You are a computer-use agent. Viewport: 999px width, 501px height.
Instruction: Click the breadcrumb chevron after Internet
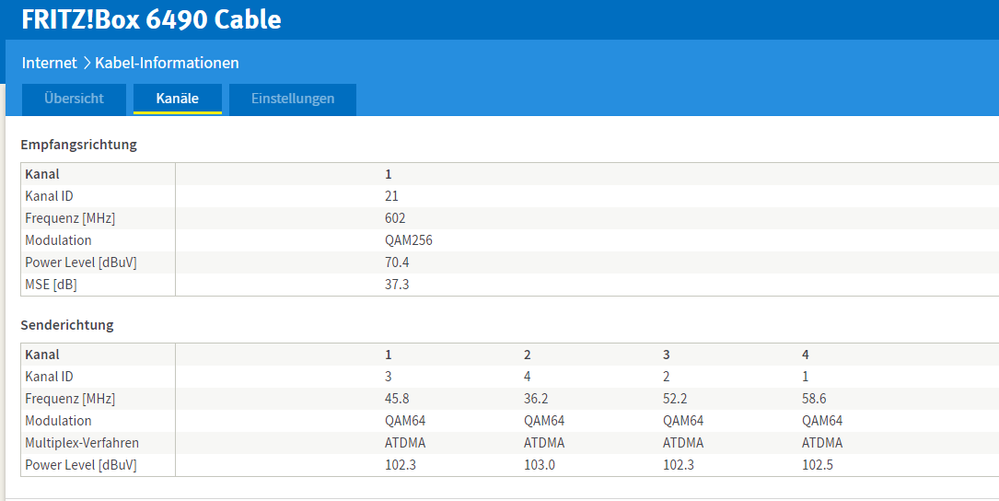(x=86, y=63)
